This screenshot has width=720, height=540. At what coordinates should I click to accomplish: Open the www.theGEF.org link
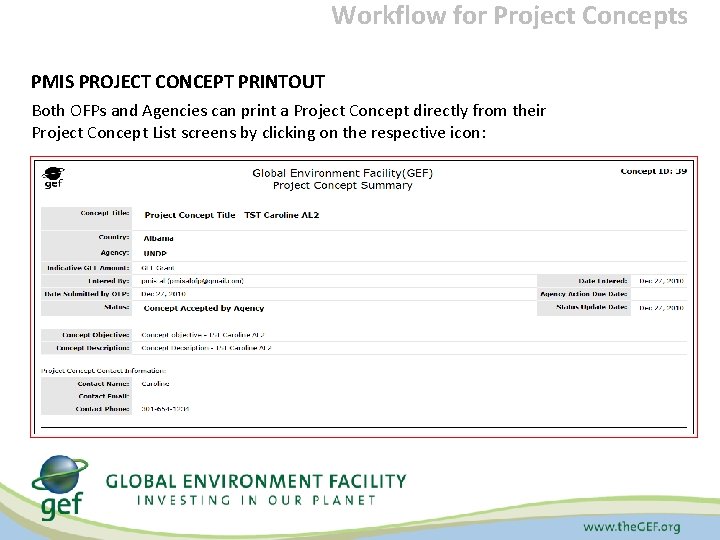click(632, 527)
